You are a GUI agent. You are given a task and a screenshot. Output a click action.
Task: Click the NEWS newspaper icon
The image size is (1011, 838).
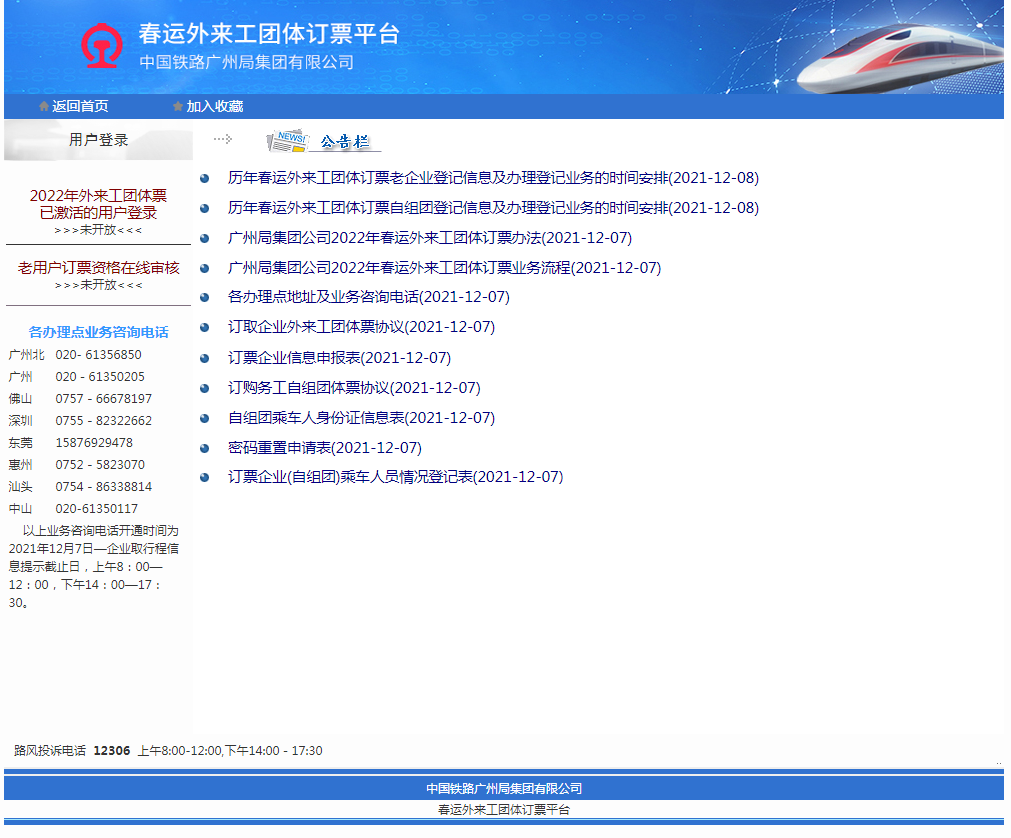click(x=288, y=141)
